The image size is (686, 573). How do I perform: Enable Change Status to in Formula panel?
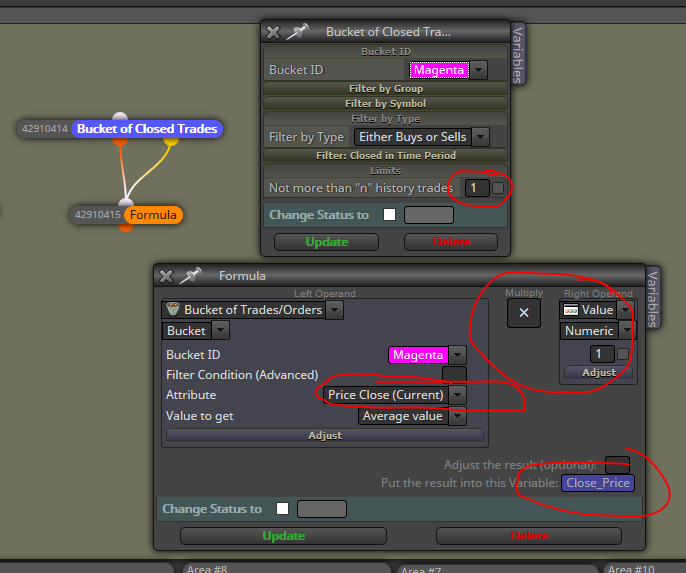click(x=283, y=509)
